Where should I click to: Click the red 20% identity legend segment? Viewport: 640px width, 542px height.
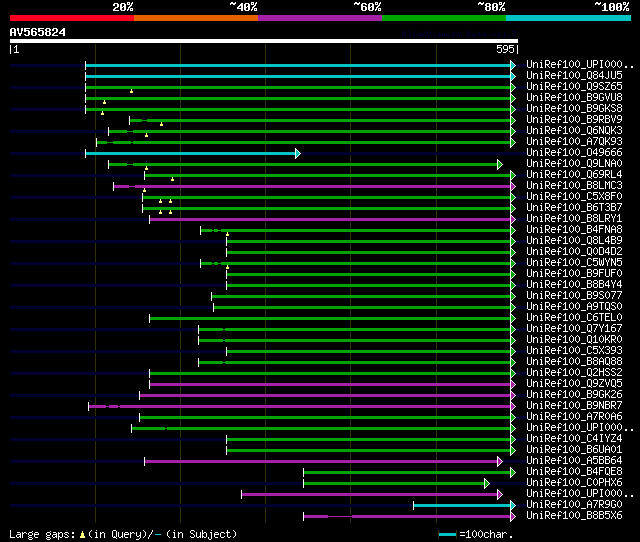(x=72, y=18)
